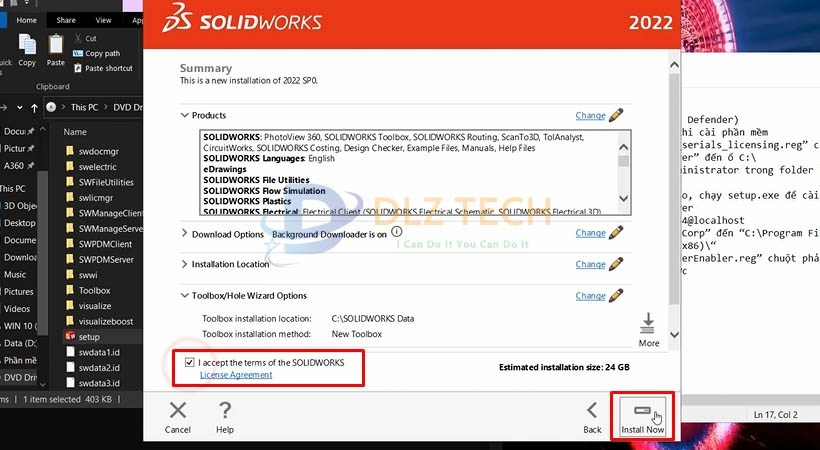Click summary pane scroll down arrow

tap(675, 334)
